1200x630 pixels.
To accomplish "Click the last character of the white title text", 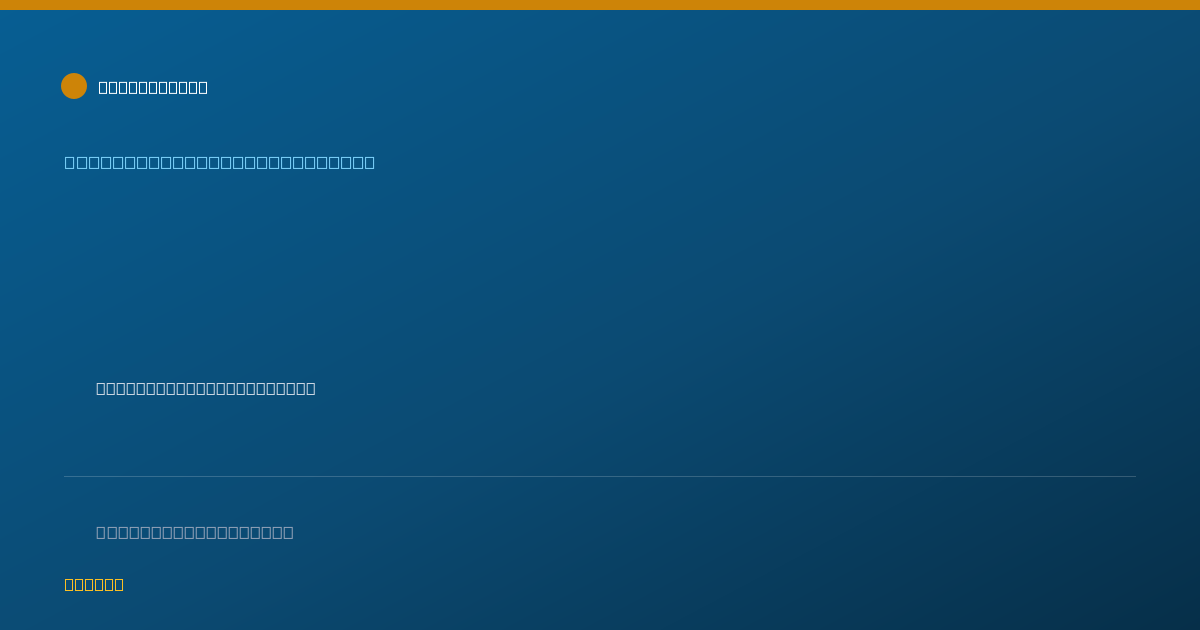I will [203, 87].
